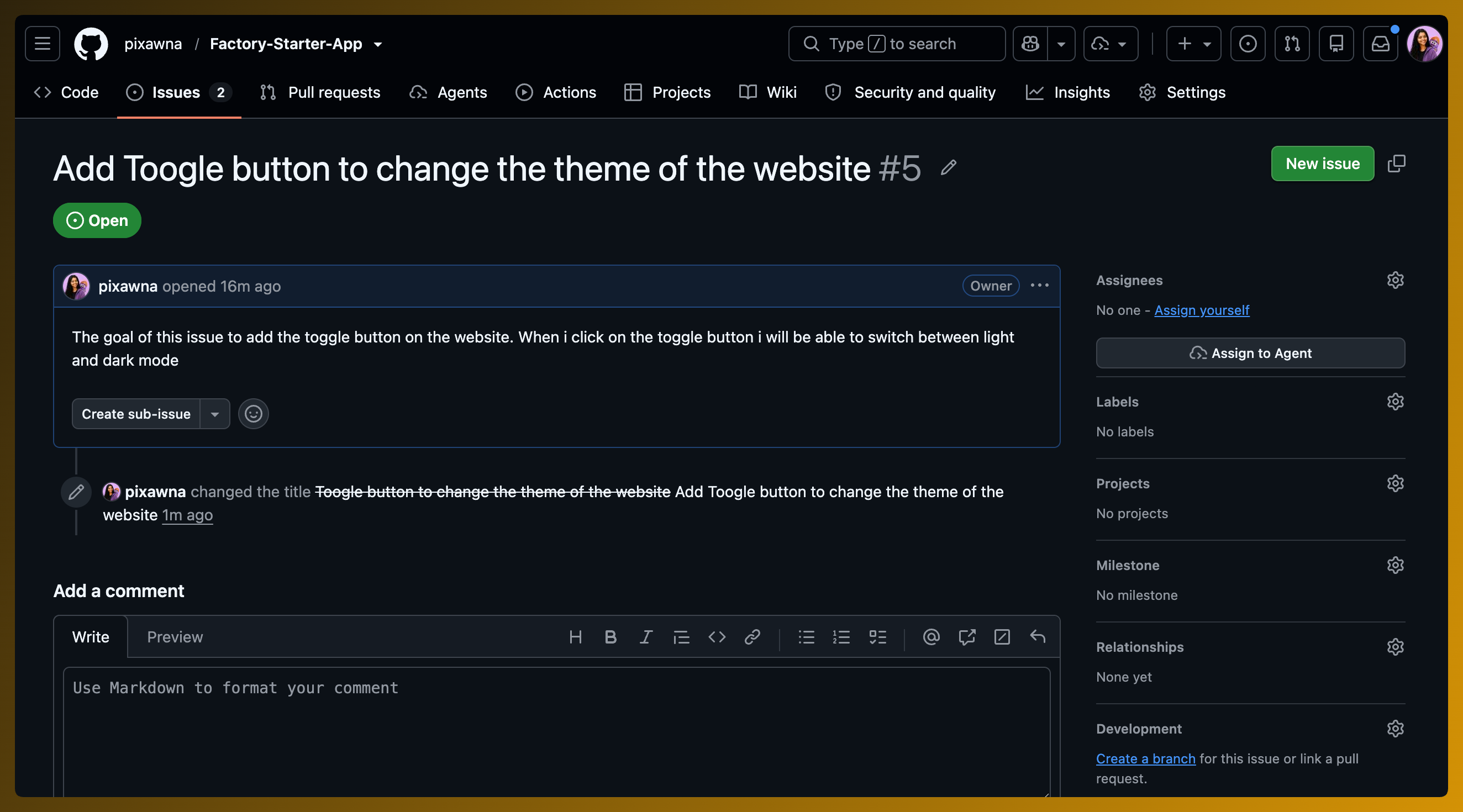Click the Create sub-issue button

coord(136,413)
